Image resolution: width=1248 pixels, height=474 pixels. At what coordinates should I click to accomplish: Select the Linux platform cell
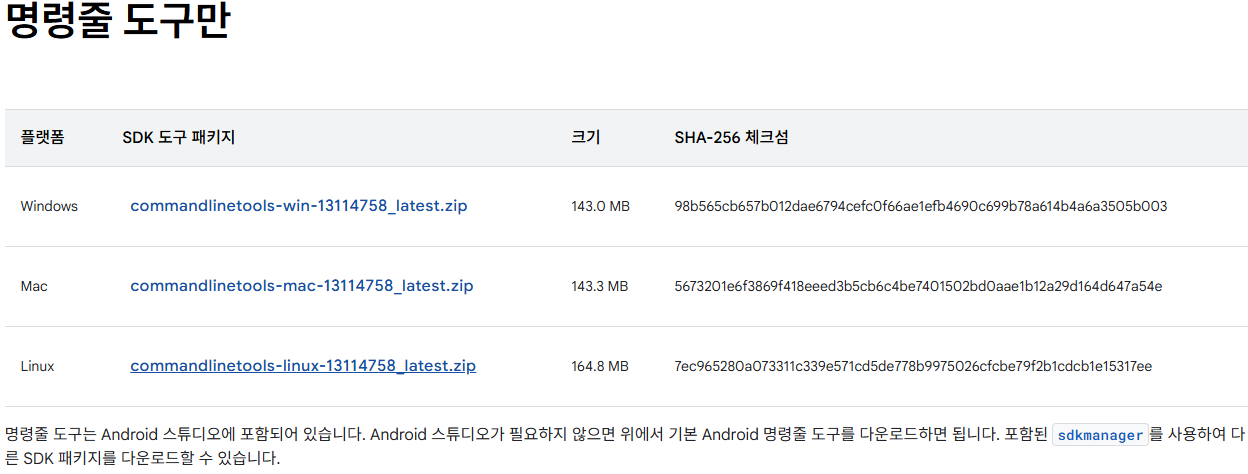[37, 366]
